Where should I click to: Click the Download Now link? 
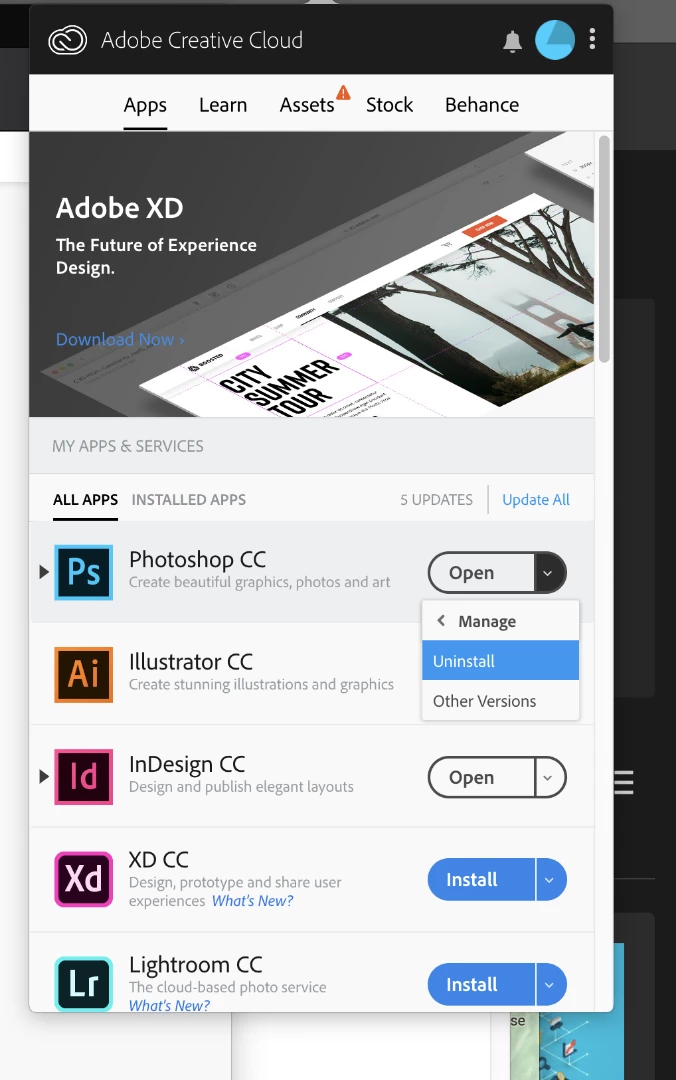pyautogui.click(x=120, y=339)
